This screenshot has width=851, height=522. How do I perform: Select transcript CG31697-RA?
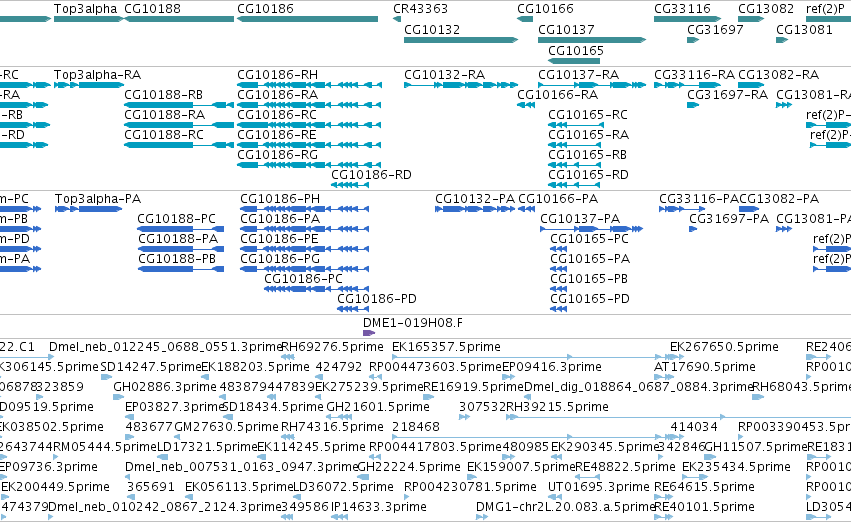[727, 94]
